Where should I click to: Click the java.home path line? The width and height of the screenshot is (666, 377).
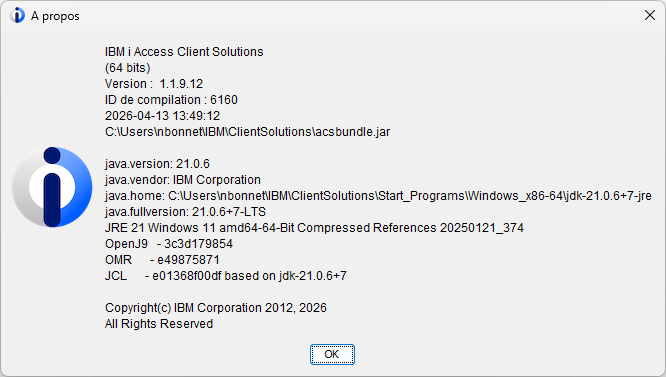(x=378, y=196)
